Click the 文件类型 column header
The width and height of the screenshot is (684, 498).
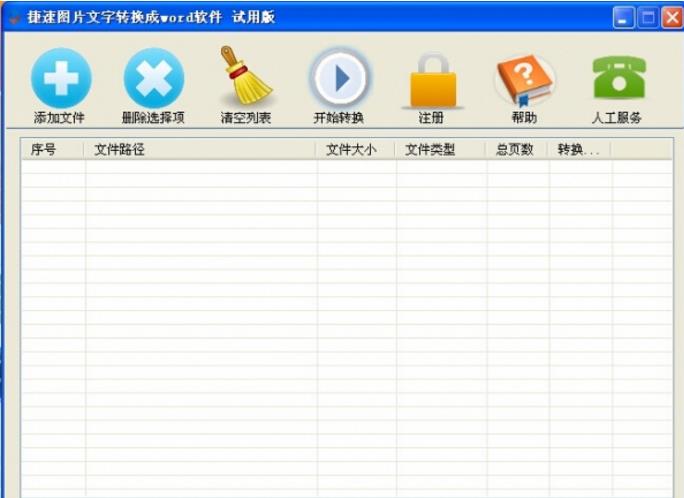(x=440, y=150)
